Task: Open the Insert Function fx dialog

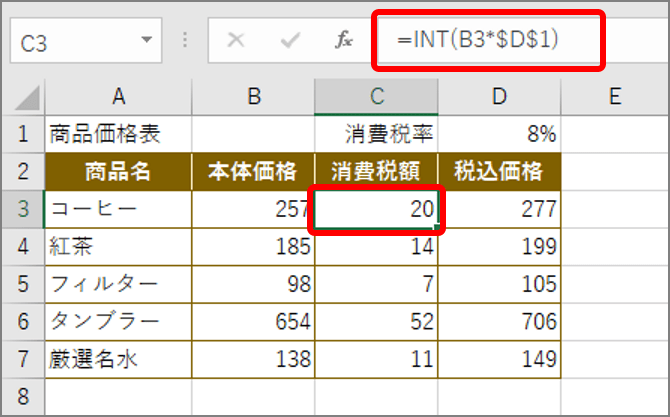Action: (x=344, y=40)
